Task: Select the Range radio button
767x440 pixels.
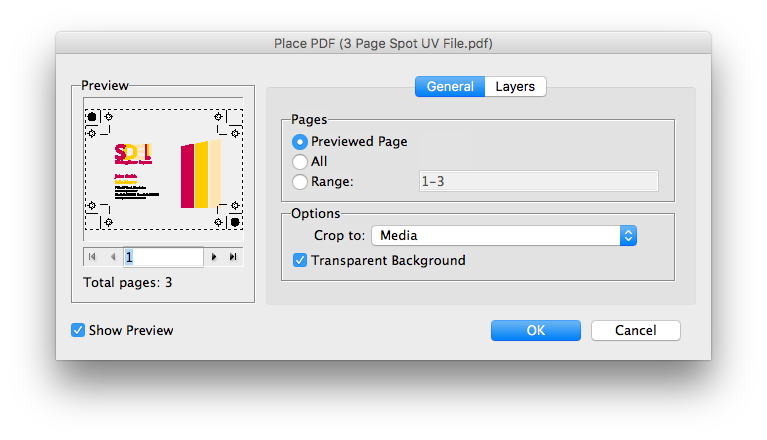Action: pyautogui.click(x=300, y=181)
